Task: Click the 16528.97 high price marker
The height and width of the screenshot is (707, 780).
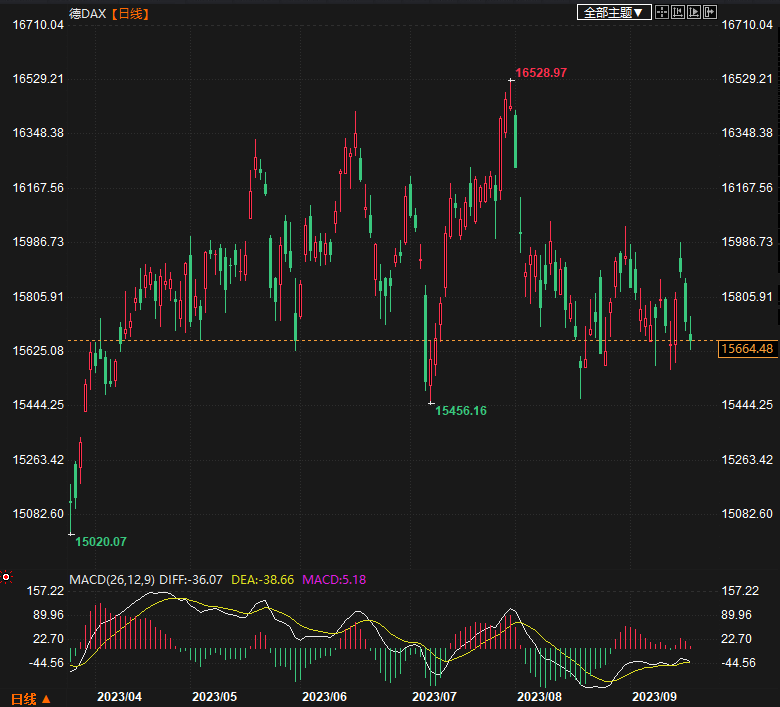Action: [x=541, y=73]
